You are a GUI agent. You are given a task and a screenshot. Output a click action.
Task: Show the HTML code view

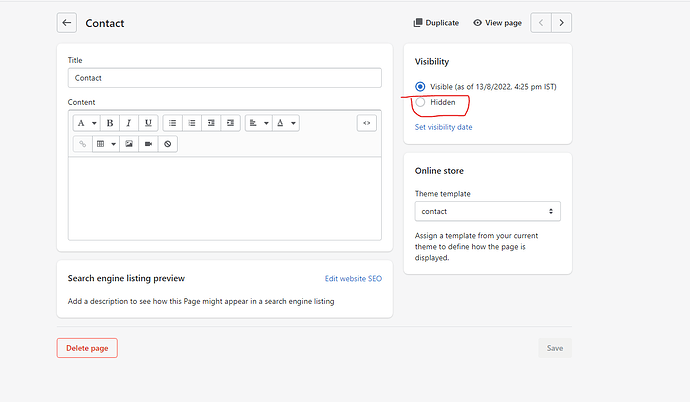[367, 123]
